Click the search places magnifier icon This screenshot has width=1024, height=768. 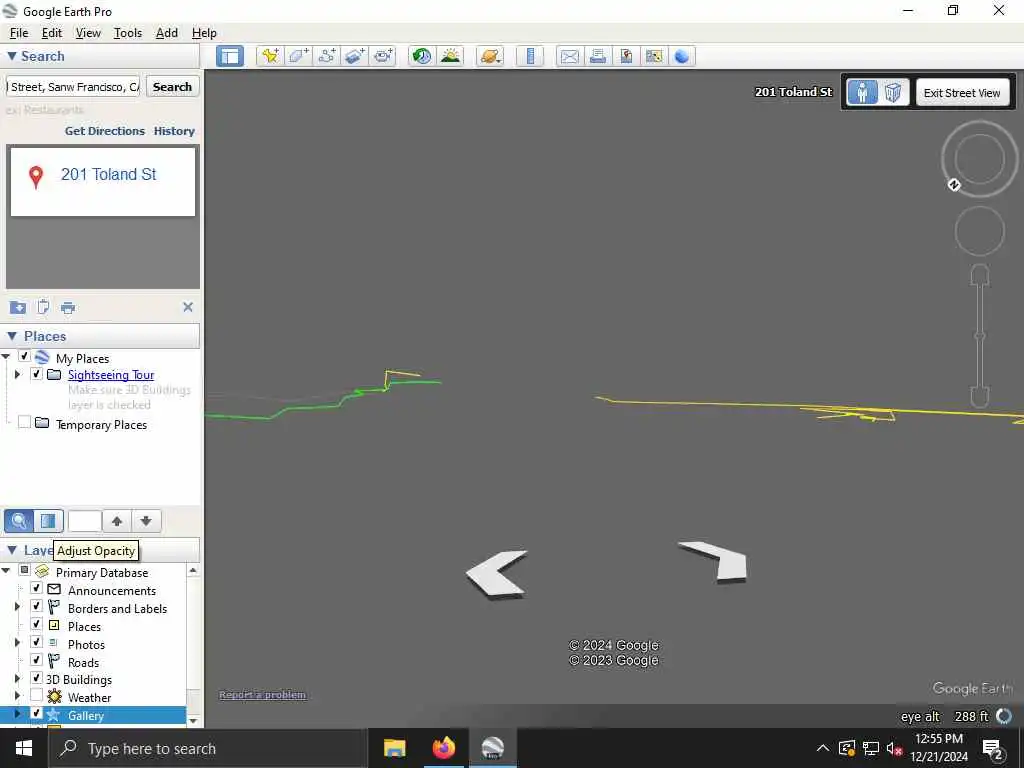pyautogui.click(x=19, y=520)
